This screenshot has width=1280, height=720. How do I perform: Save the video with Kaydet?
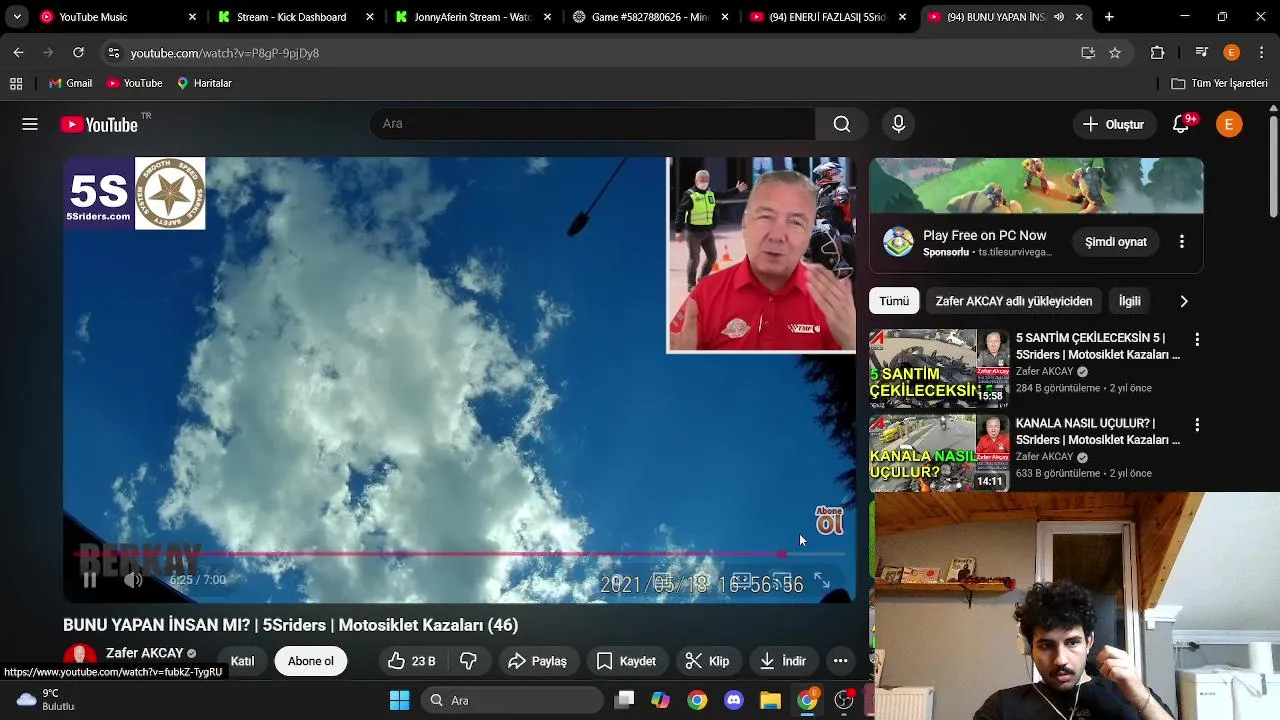(x=626, y=661)
